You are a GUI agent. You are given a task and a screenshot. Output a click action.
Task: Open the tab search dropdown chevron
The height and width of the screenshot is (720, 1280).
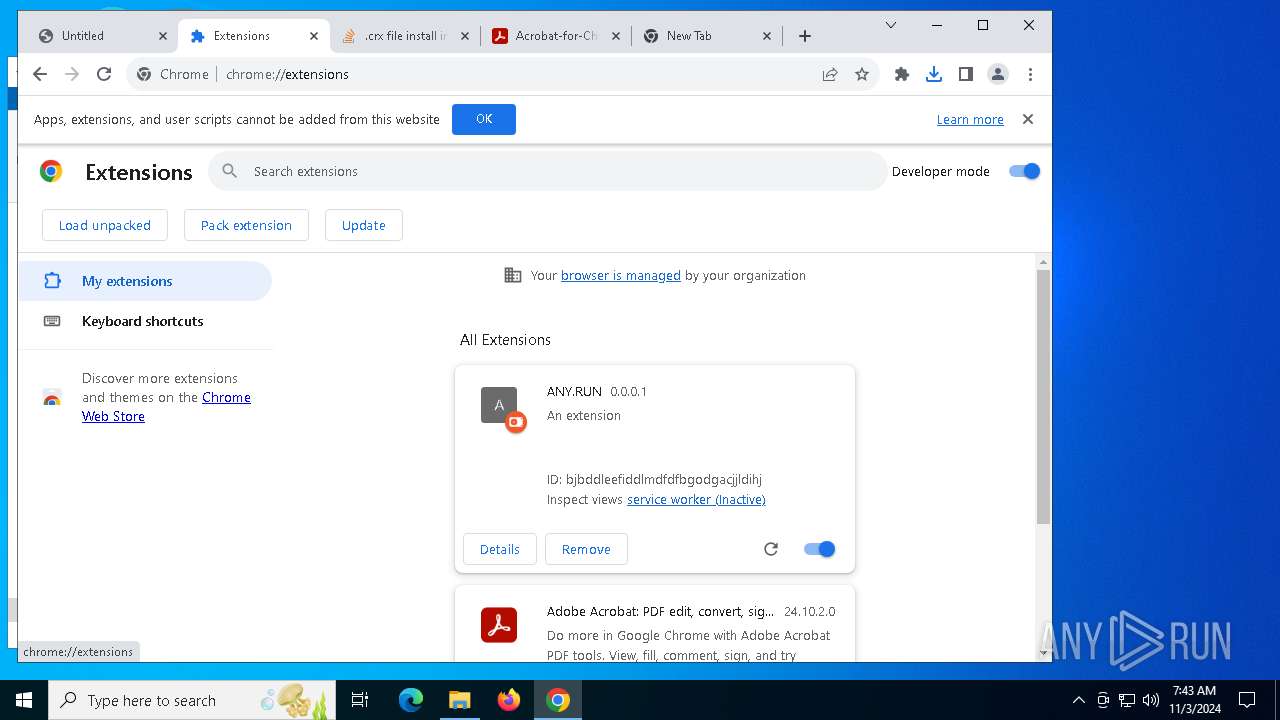click(x=891, y=25)
